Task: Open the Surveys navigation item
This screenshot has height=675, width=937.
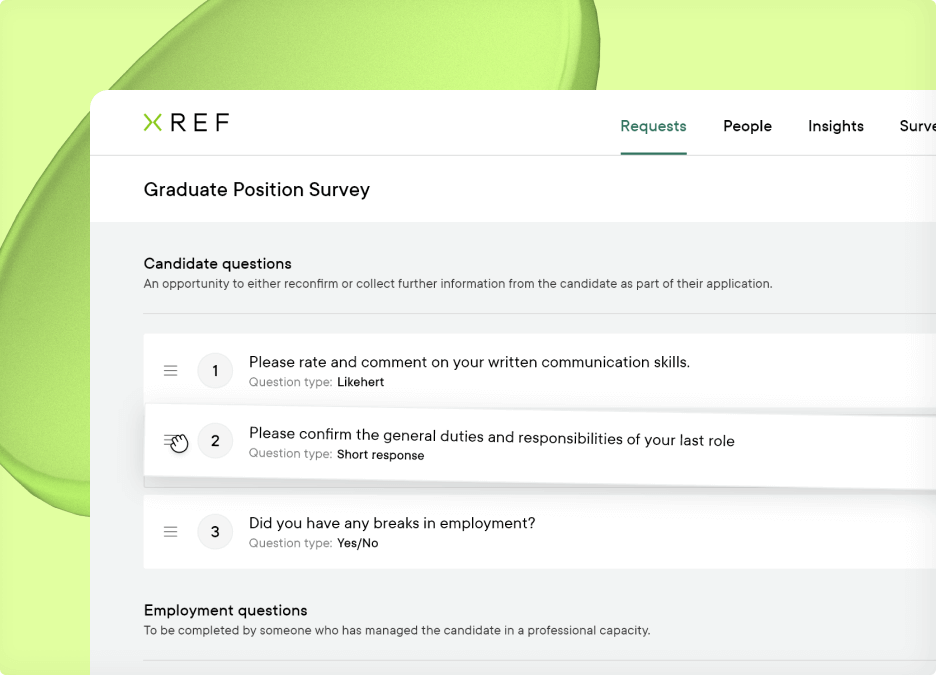Action: coord(918,126)
